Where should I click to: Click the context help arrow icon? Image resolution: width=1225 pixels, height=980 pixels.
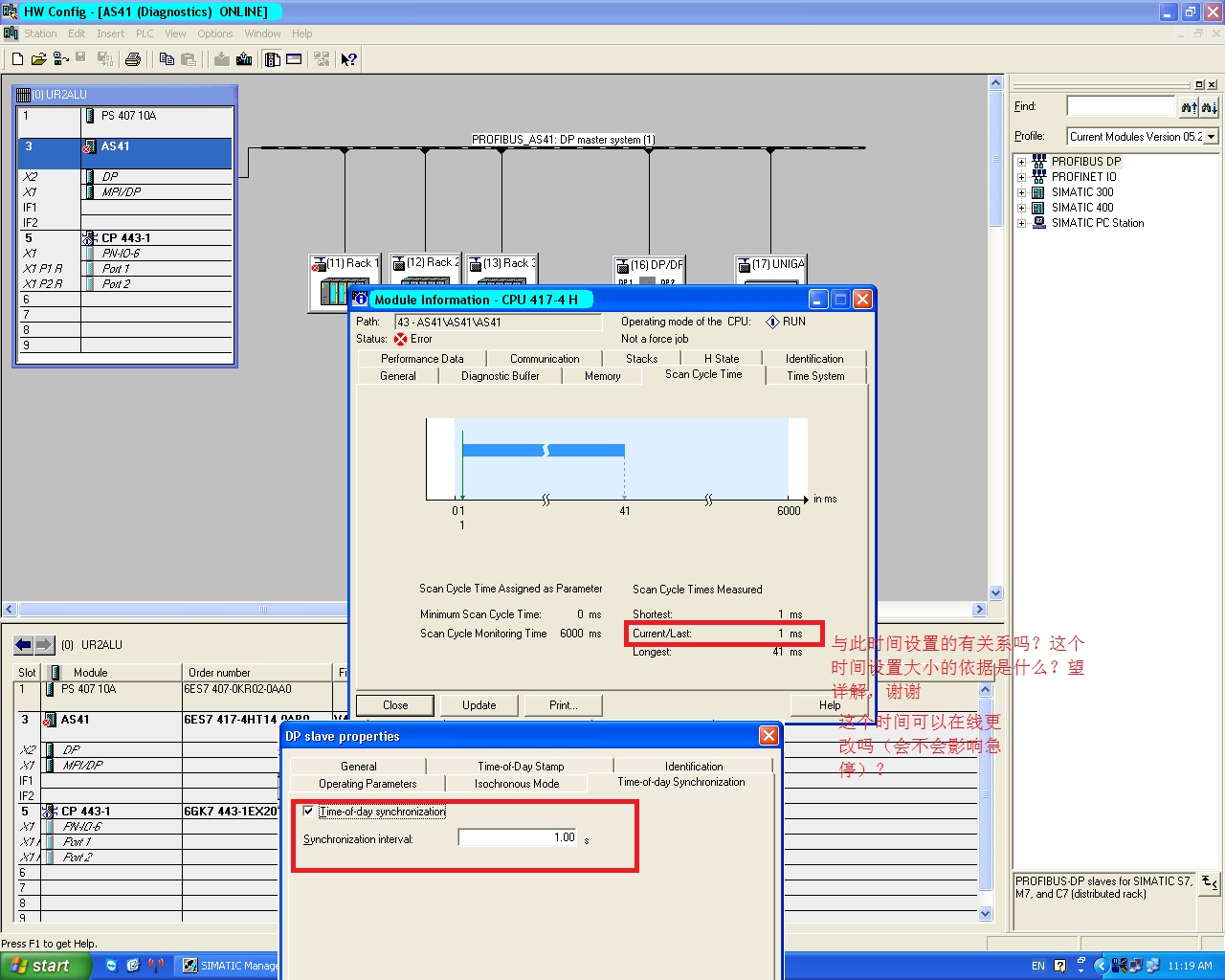pyautogui.click(x=348, y=59)
